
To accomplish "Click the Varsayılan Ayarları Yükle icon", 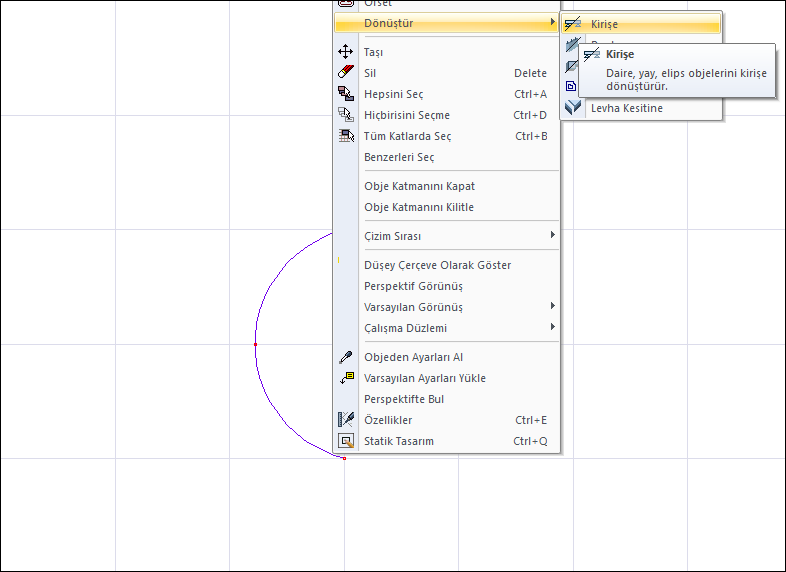I will (x=346, y=378).
